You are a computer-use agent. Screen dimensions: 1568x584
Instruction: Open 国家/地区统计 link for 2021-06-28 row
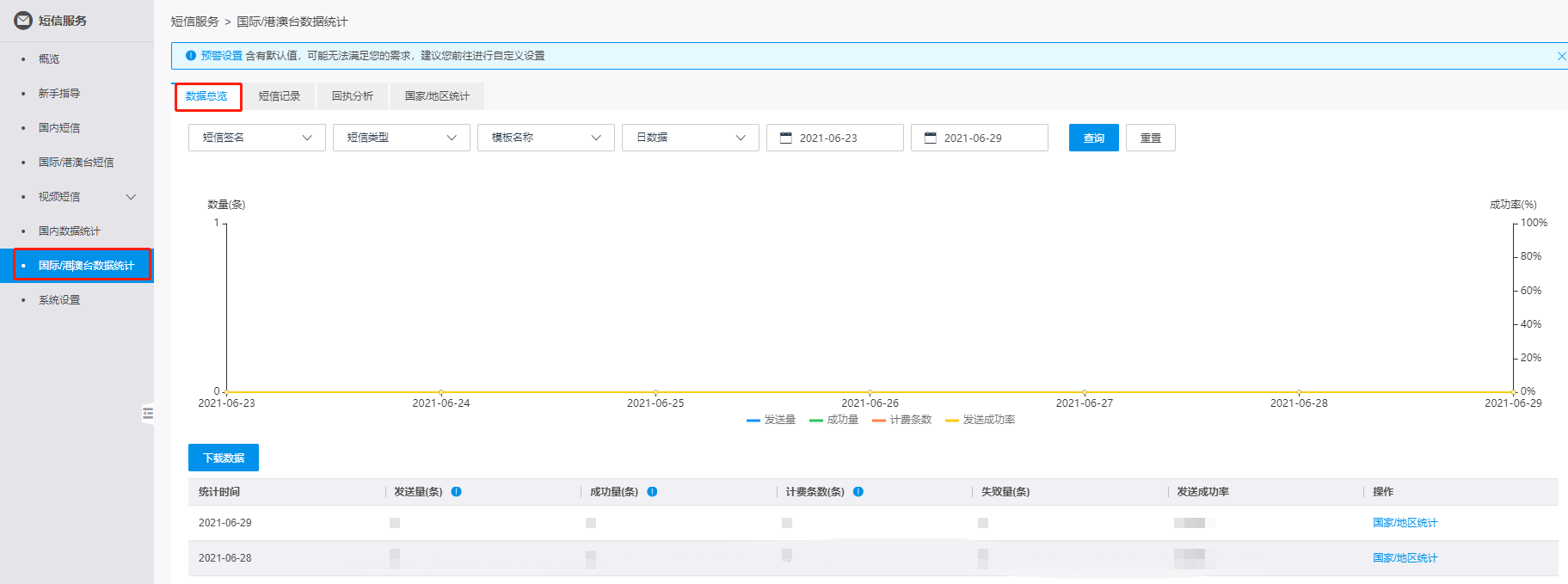click(x=1405, y=558)
